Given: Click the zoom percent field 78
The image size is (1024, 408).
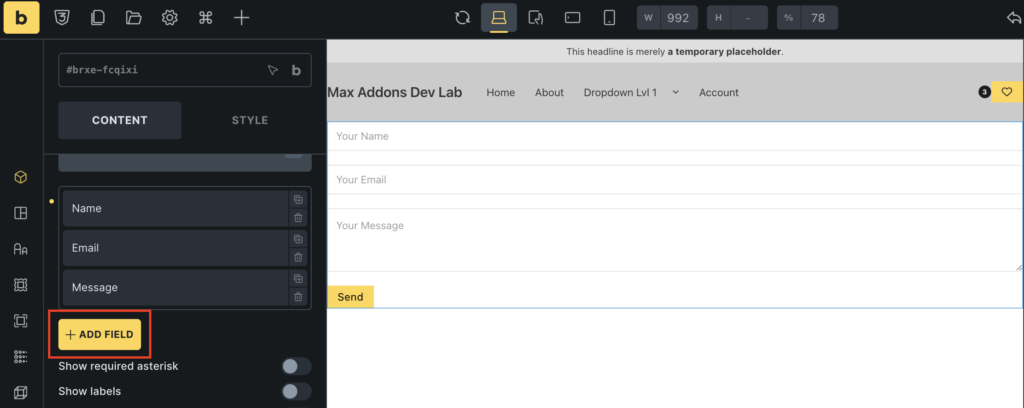Looking at the screenshot, I should click(x=818, y=18).
